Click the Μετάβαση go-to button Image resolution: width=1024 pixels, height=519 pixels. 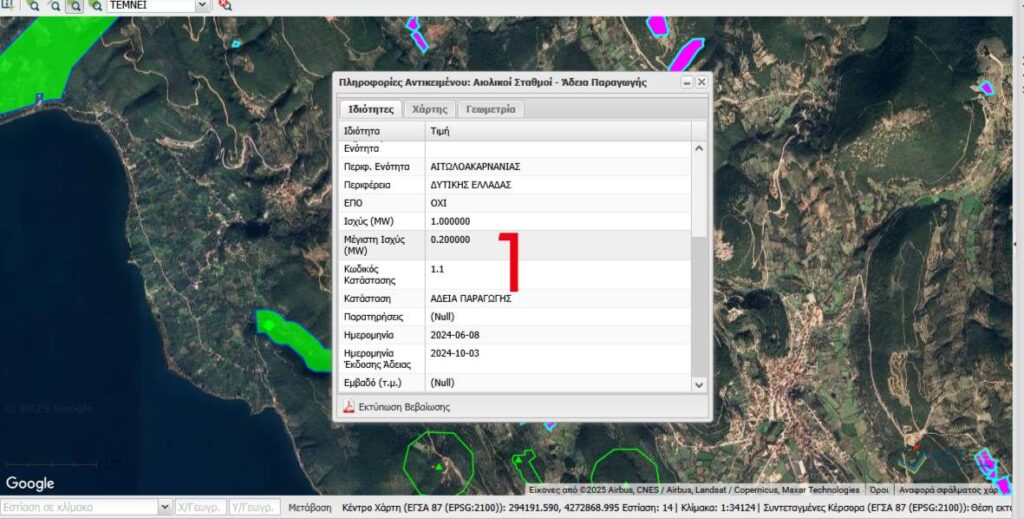click(309, 508)
